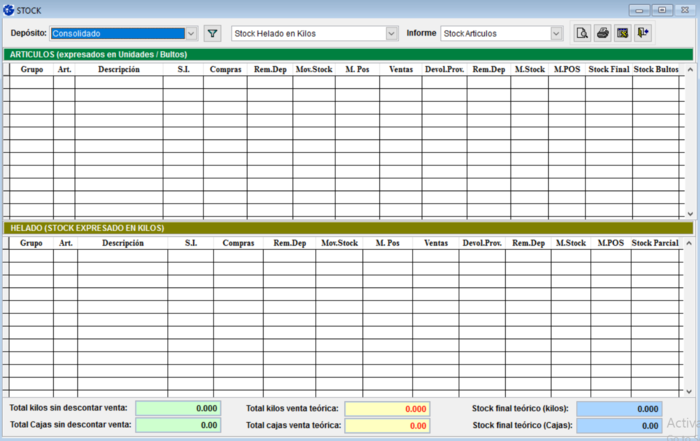Expand the Depósito Consolidado dropdown
This screenshot has height=441, width=700.
tap(191, 33)
